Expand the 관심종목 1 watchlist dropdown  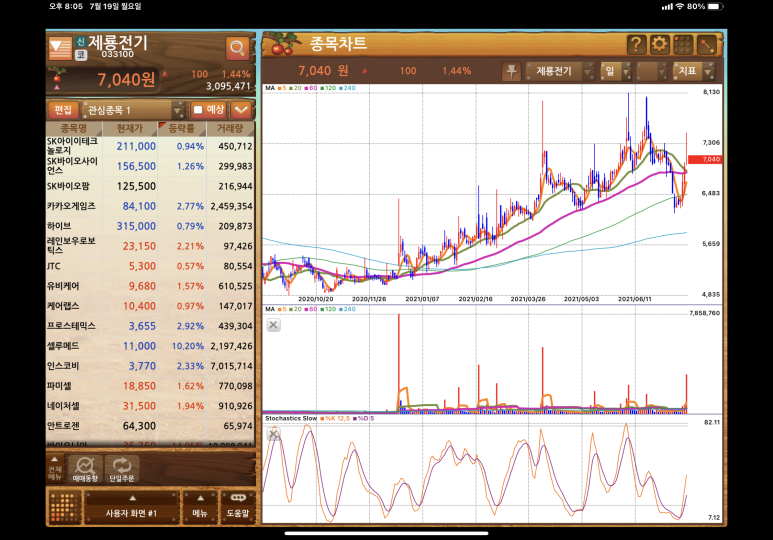pyautogui.click(x=134, y=110)
